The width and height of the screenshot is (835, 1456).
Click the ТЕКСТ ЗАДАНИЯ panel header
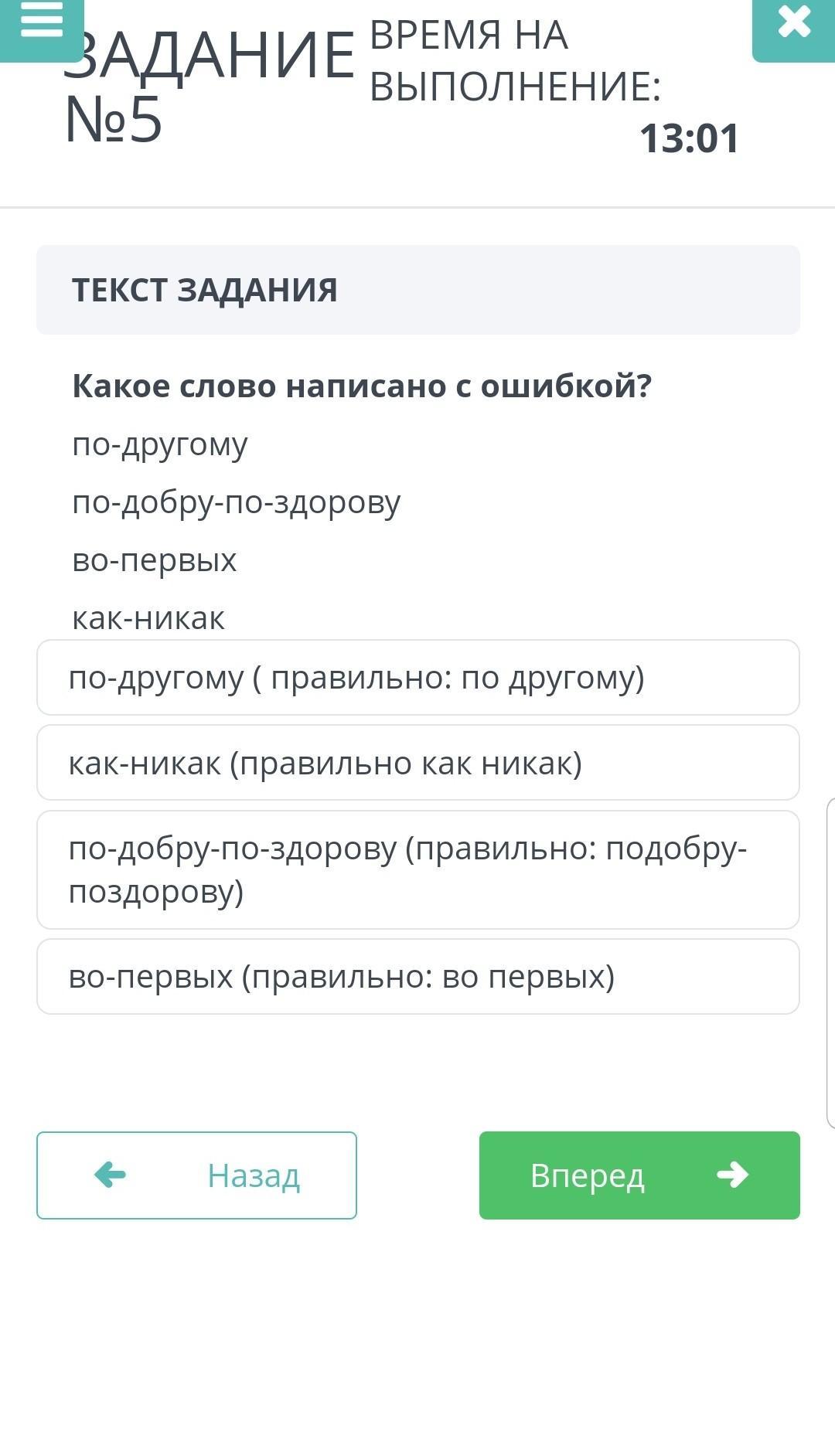point(417,290)
